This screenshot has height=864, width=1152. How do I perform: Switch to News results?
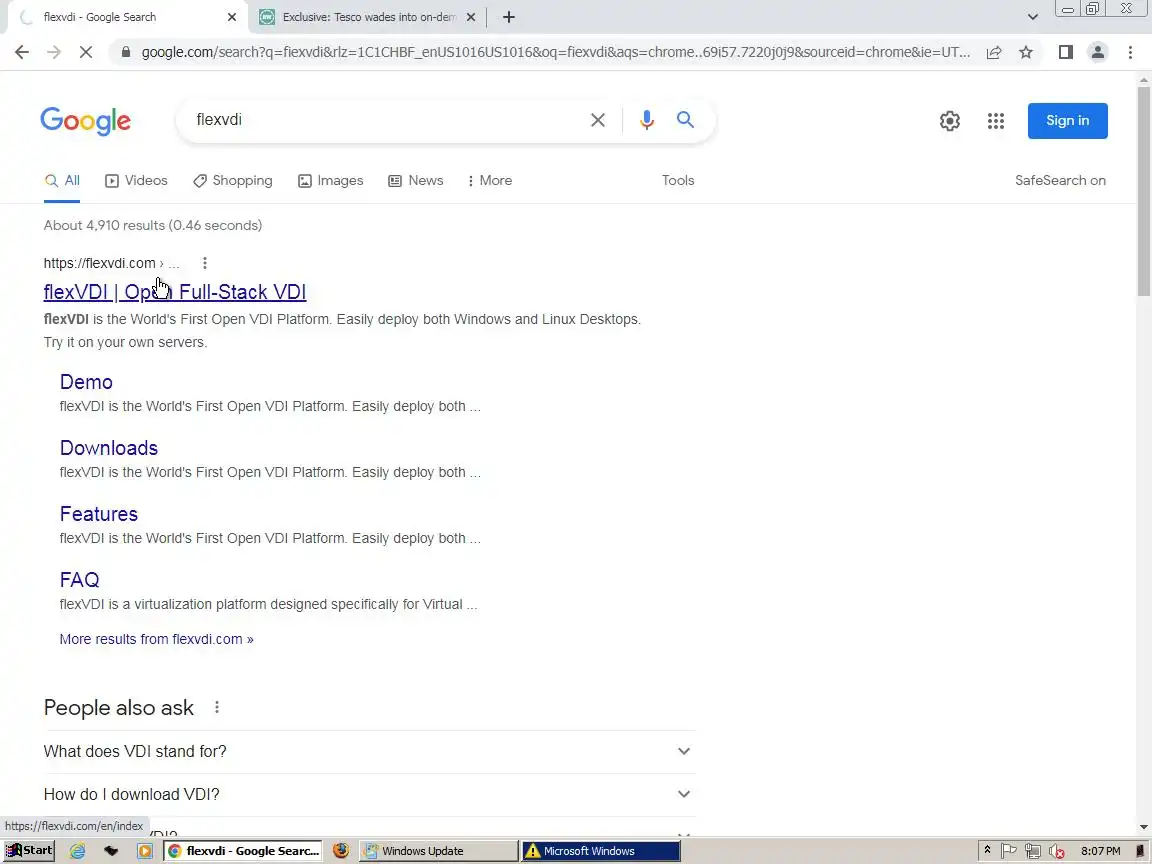(x=416, y=181)
